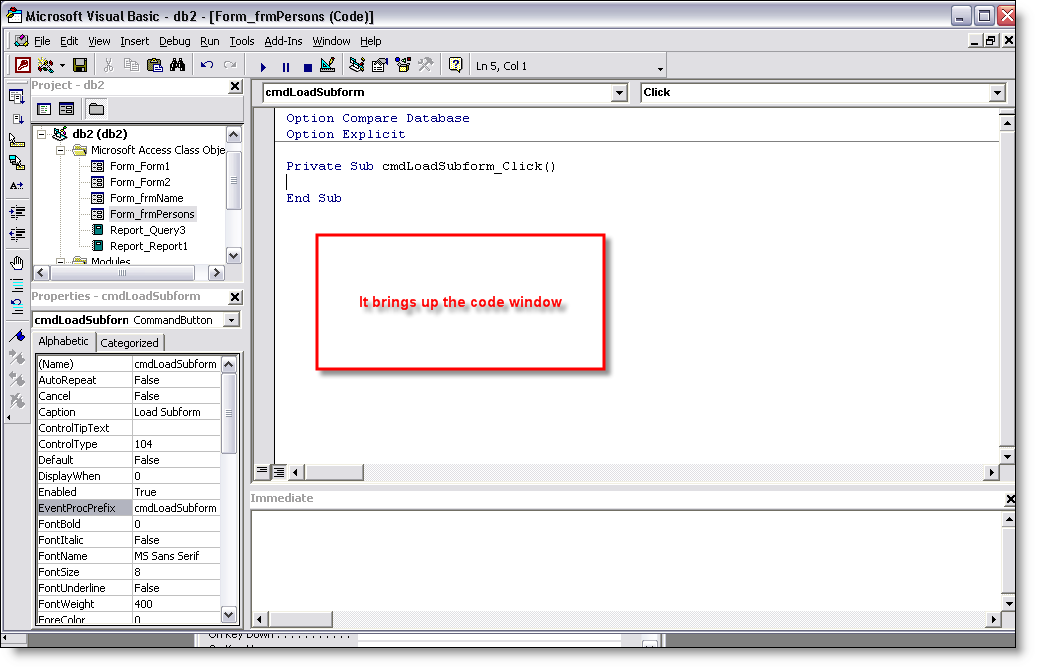
Task: Toggle Design Mode icon
Action: pos(327,65)
